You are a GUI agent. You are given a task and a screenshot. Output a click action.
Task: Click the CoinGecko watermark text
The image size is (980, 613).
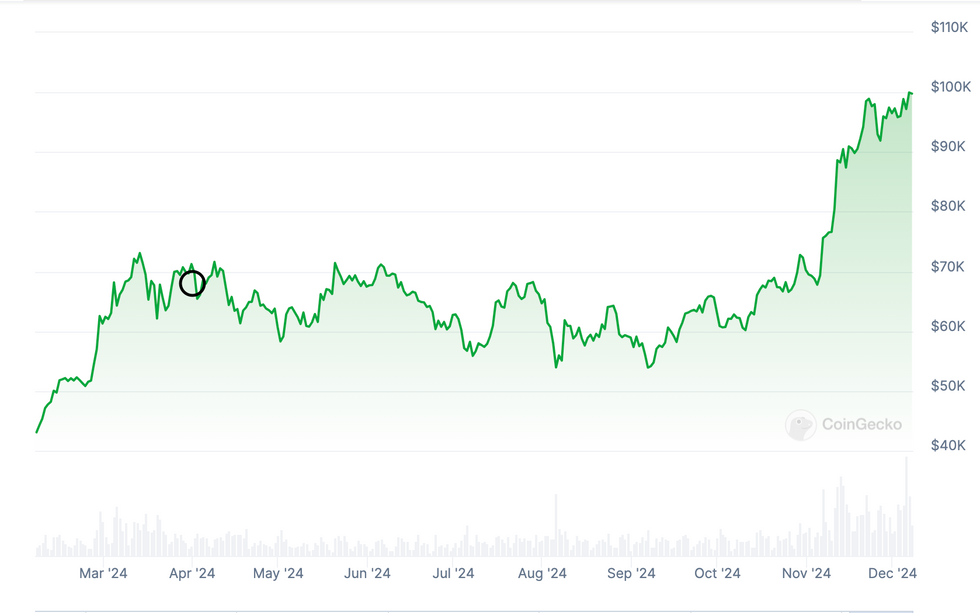[861, 425]
